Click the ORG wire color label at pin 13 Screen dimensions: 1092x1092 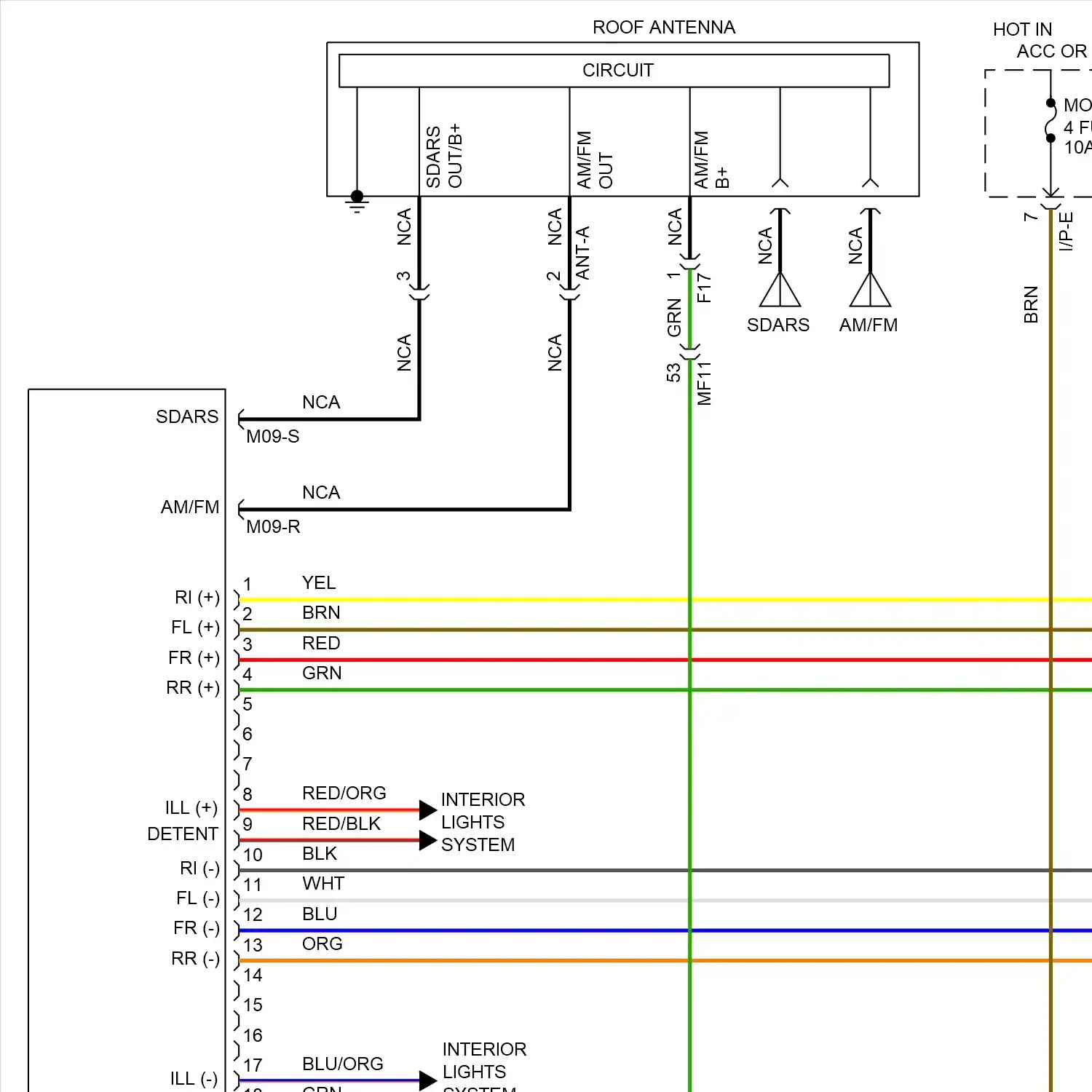pyautogui.click(x=322, y=943)
